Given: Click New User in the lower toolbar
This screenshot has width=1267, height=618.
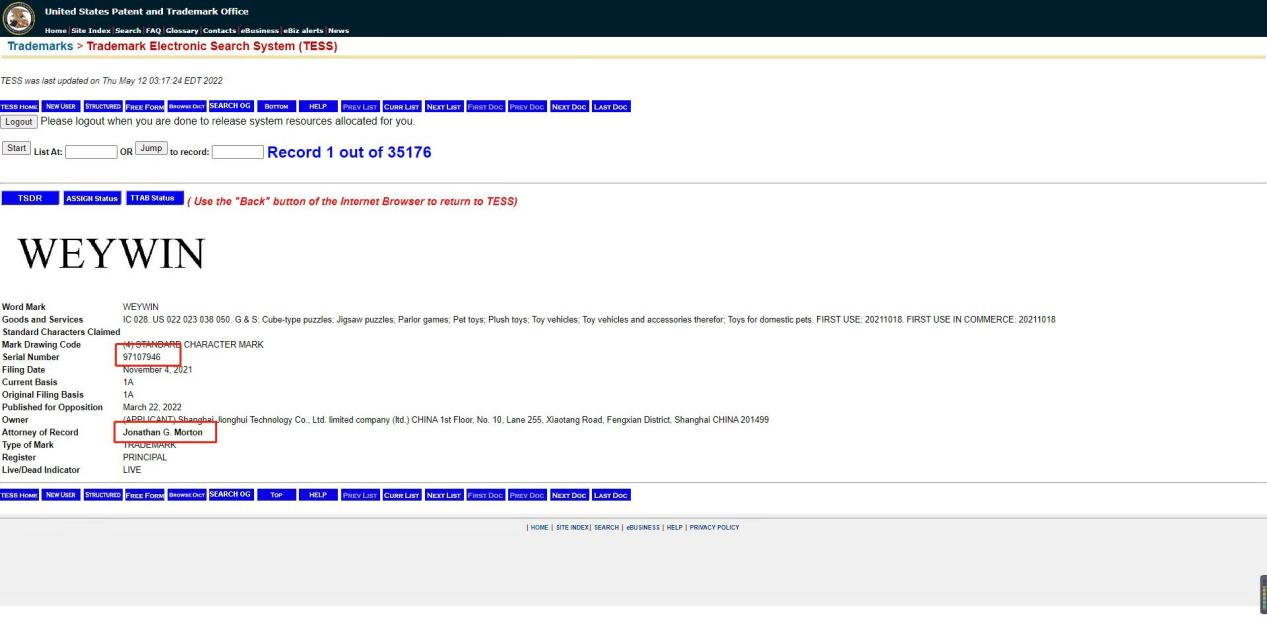Looking at the screenshot, I should 60,495.
